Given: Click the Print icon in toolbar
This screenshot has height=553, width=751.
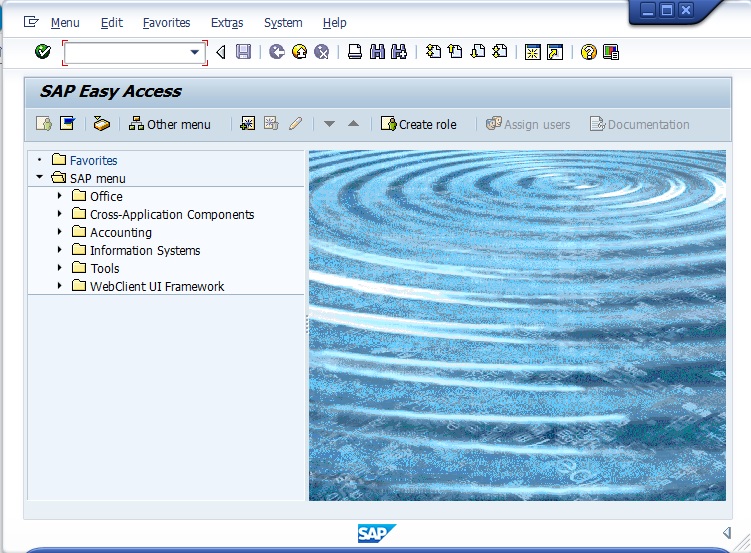Looking at the screenshot, I should tap(354, 52).
